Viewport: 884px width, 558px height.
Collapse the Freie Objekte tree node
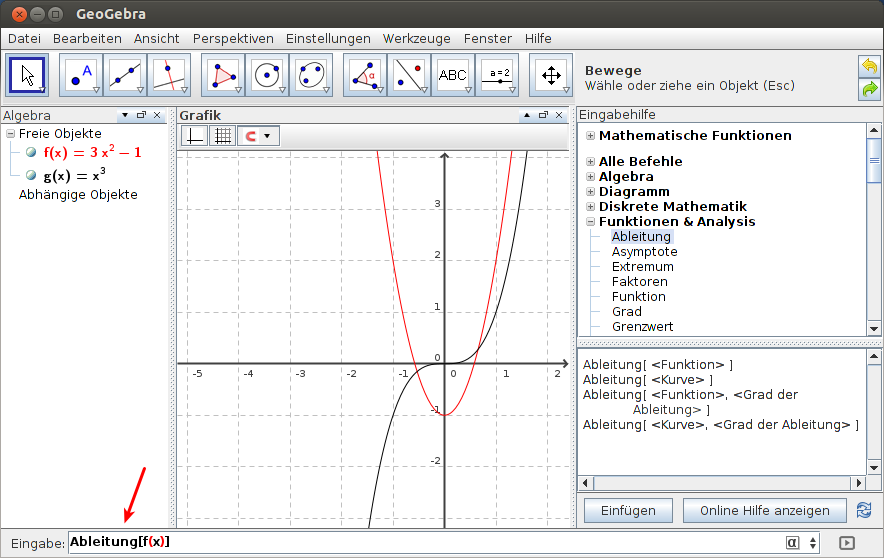[x=10, y=134]
